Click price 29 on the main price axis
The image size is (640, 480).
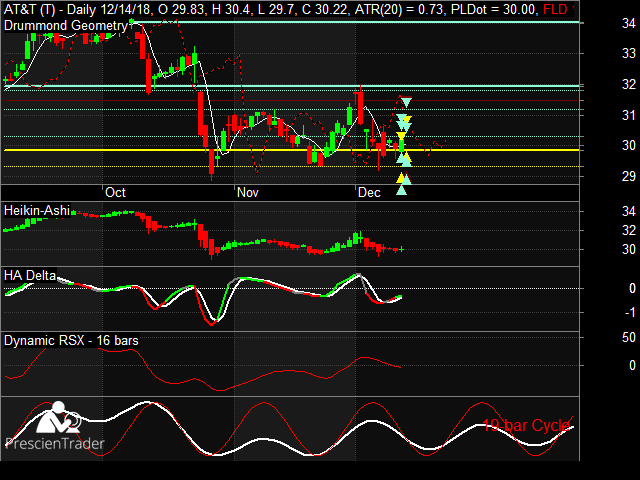click(x=629, y=176)
